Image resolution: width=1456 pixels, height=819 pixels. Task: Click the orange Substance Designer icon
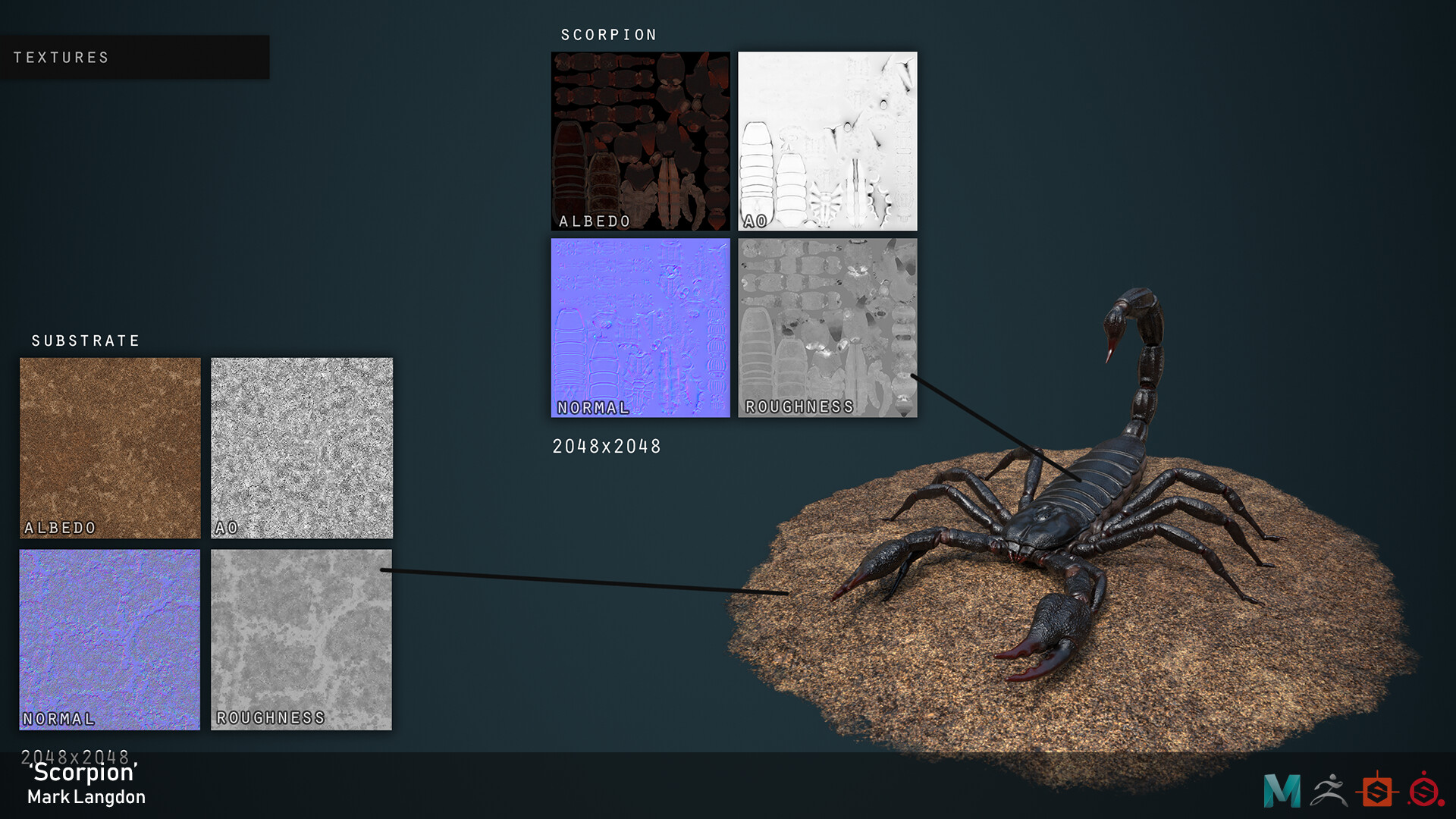click(1376, 791)
